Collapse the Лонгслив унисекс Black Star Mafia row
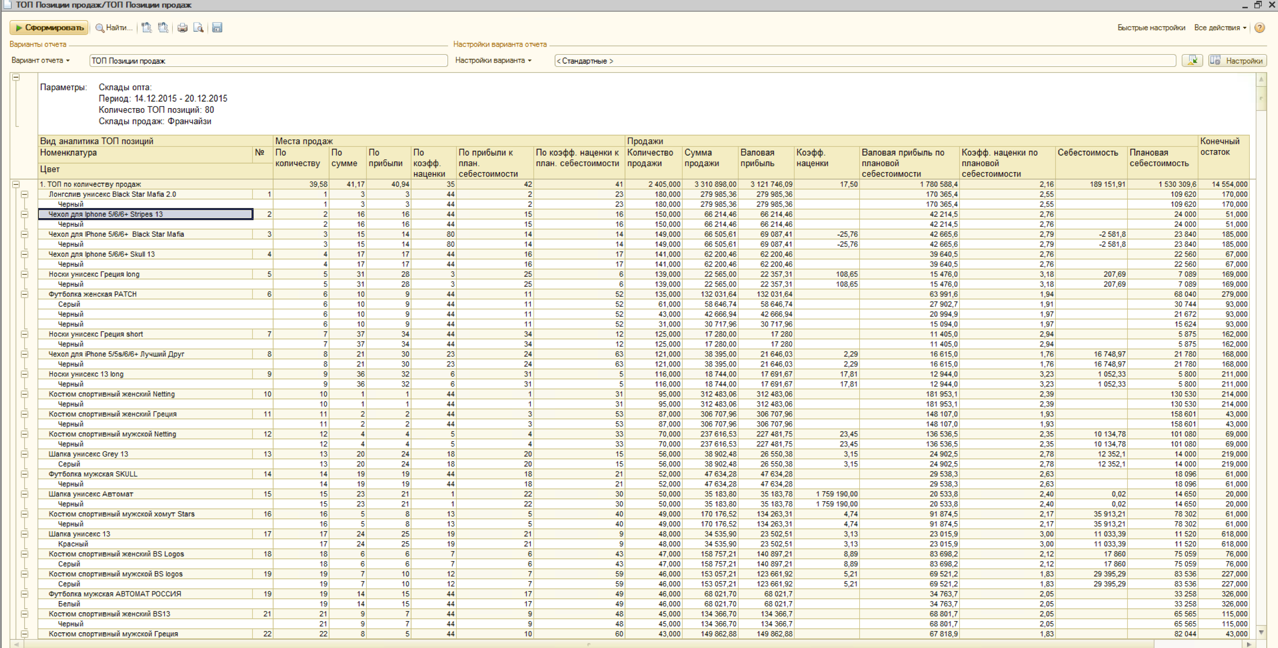Image resolution: width=1278 pixels, height=648 pixels. coord(25,195)
